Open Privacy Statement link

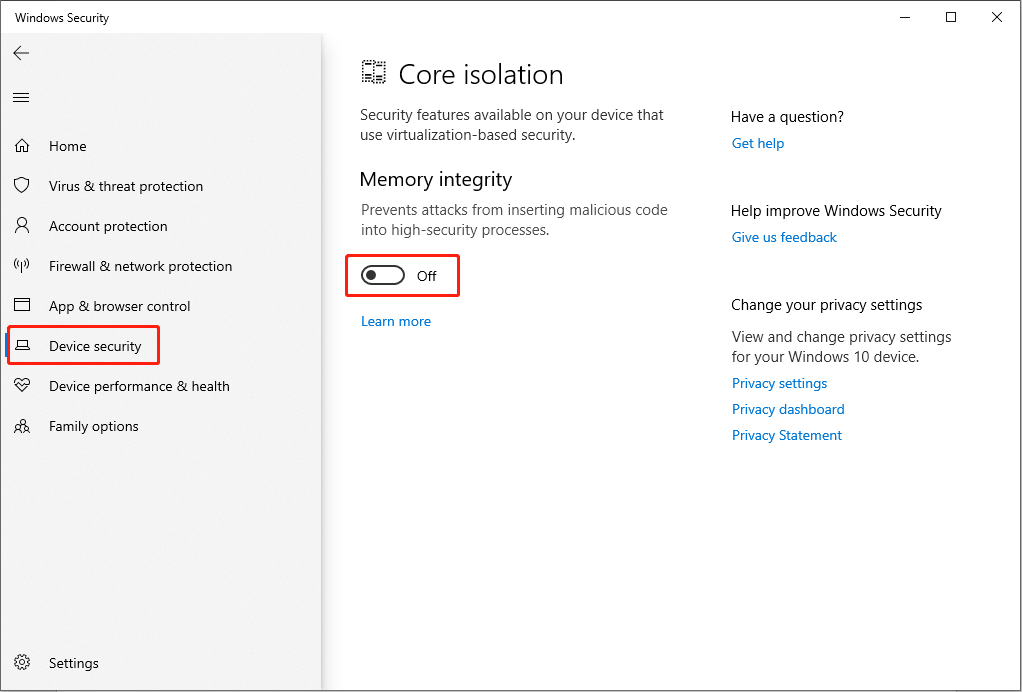787,435
